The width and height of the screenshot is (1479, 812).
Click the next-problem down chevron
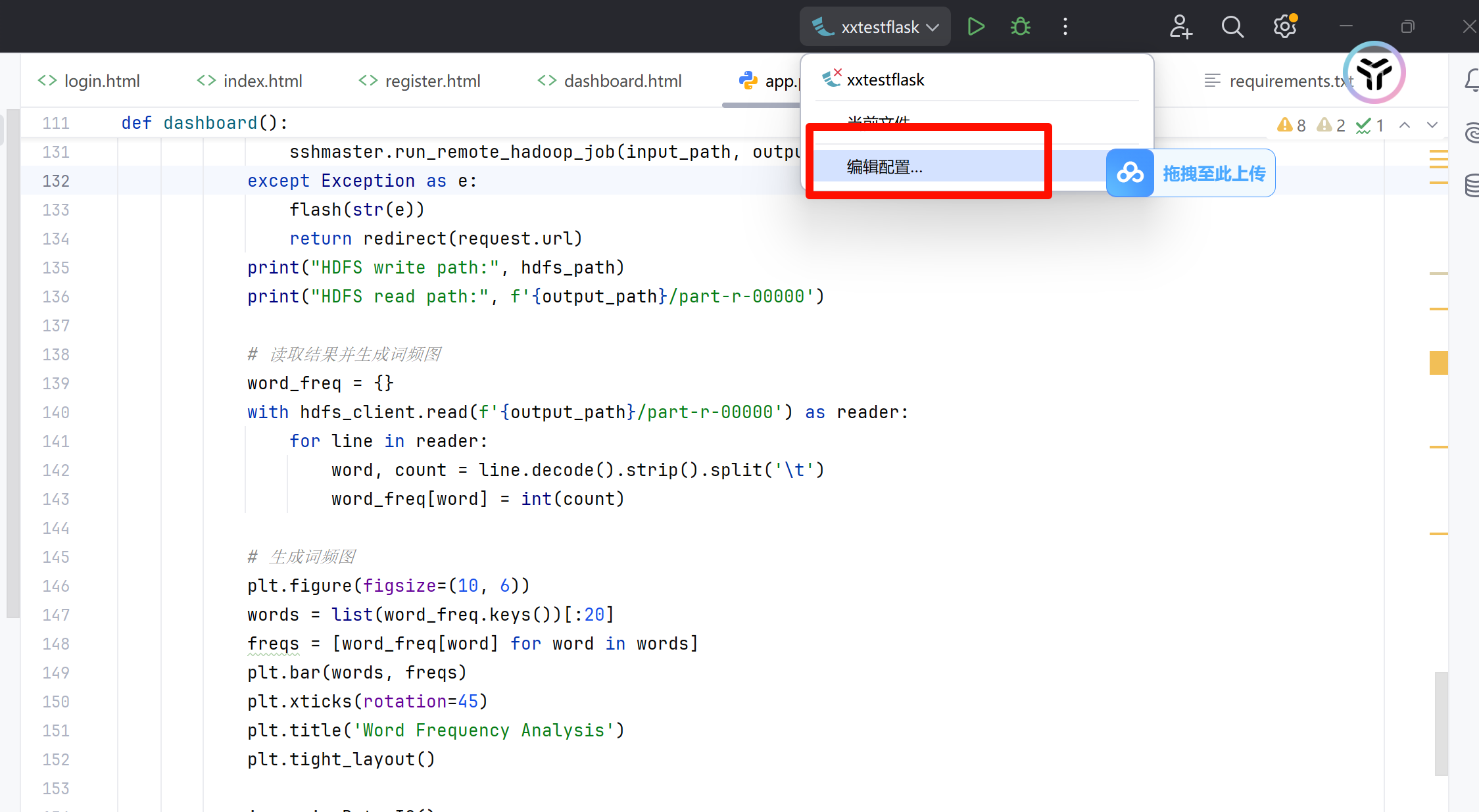1433,125
